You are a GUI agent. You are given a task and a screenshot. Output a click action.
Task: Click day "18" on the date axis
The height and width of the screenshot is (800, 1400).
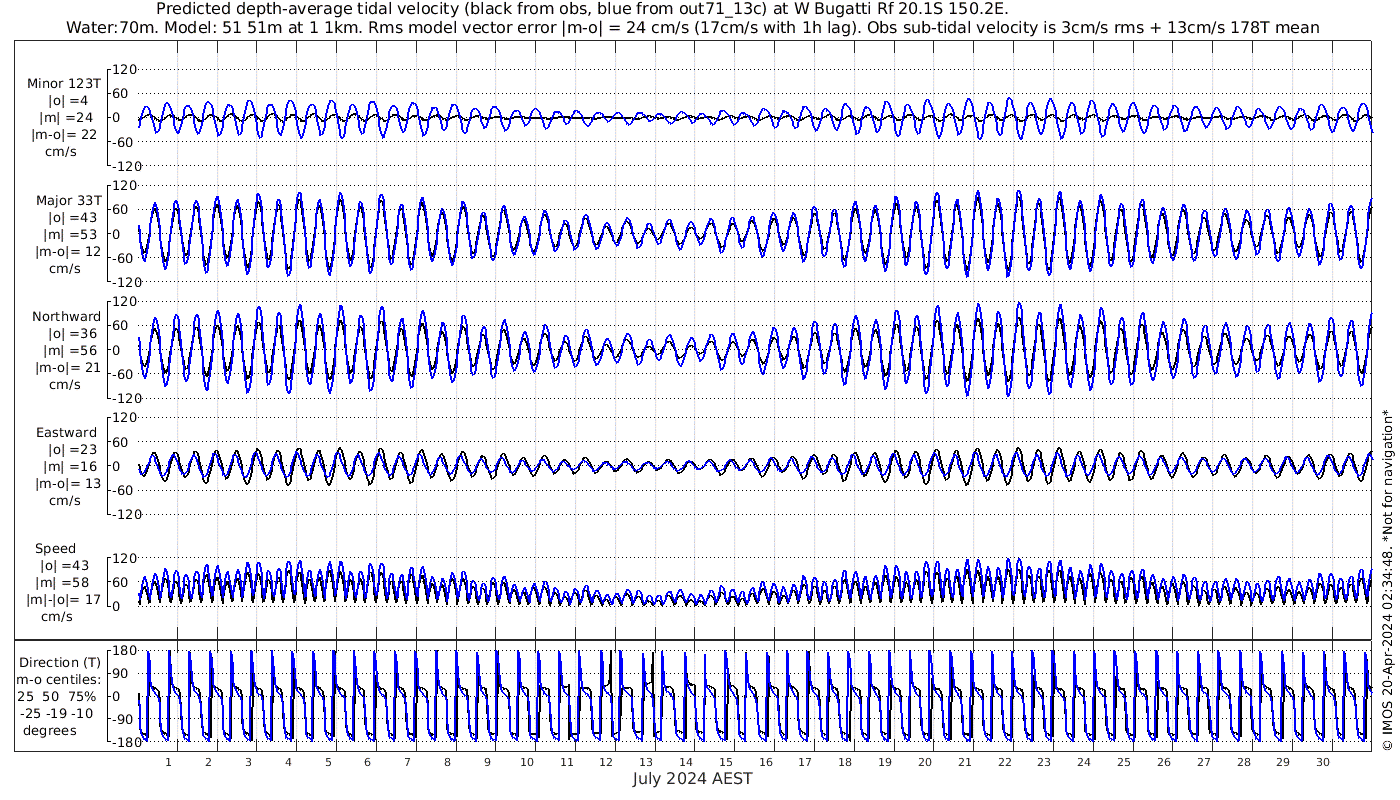coord(845,762)
